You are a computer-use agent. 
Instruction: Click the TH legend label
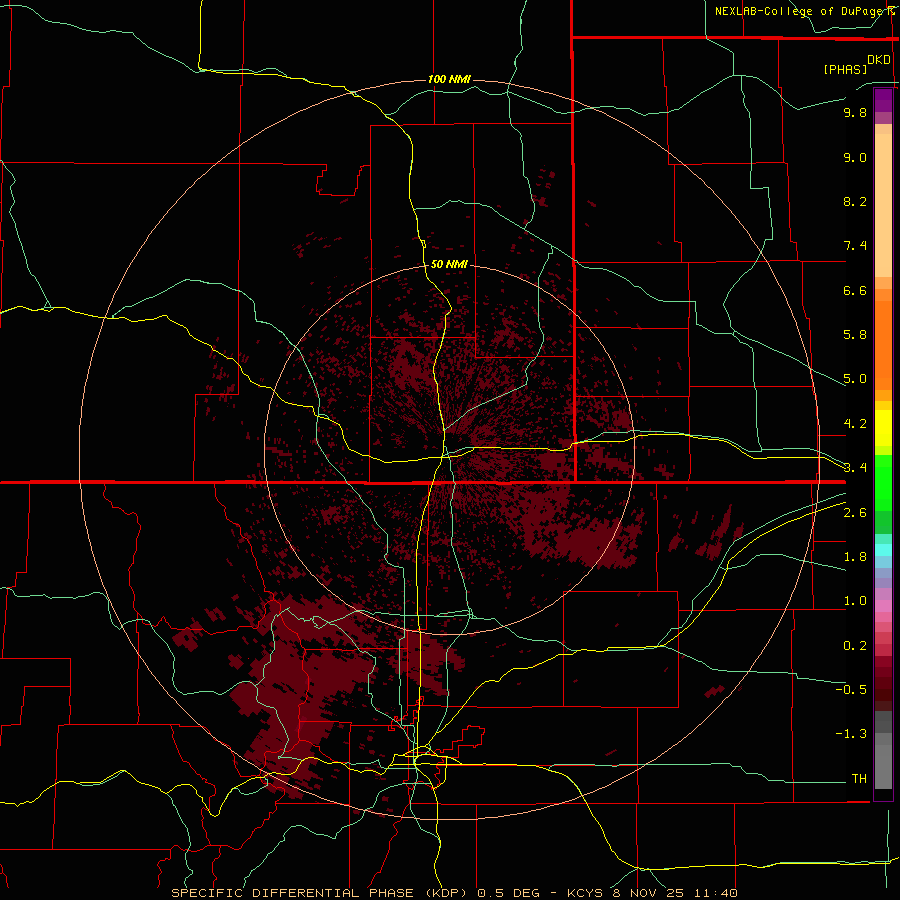coord(859,779)
